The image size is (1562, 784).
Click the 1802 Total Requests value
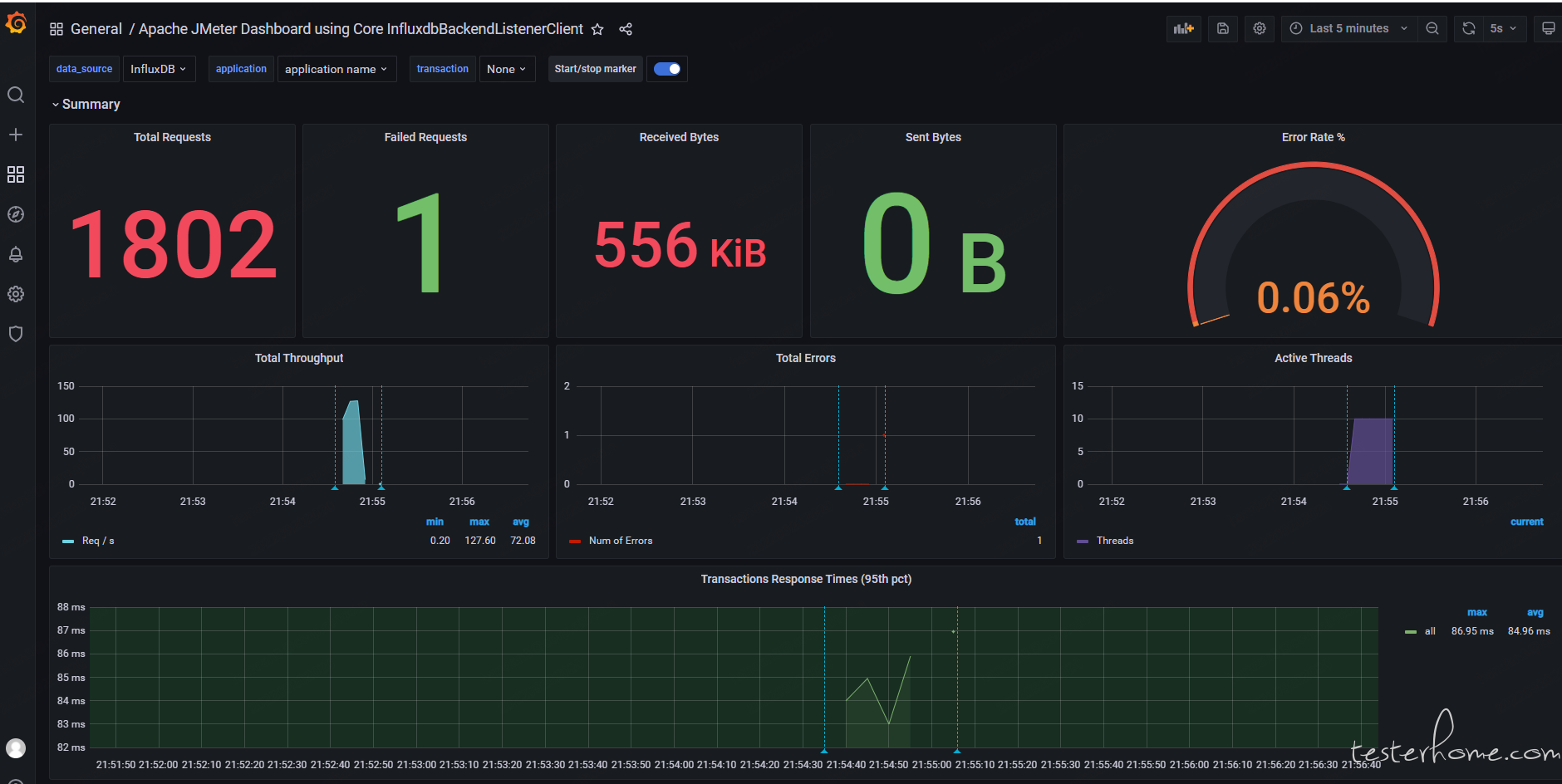pos(173,245)
